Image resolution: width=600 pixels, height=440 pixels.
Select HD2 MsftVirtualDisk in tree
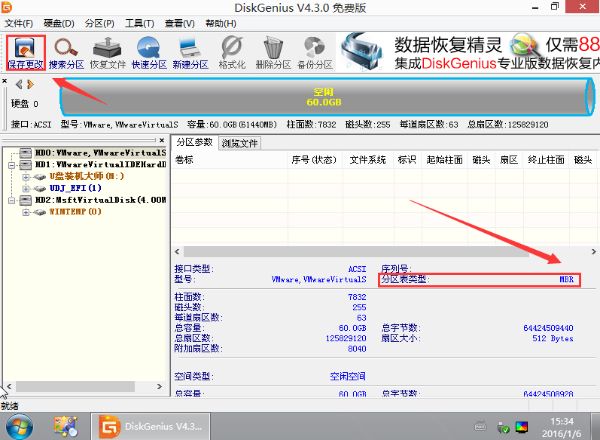pos(100,200)
